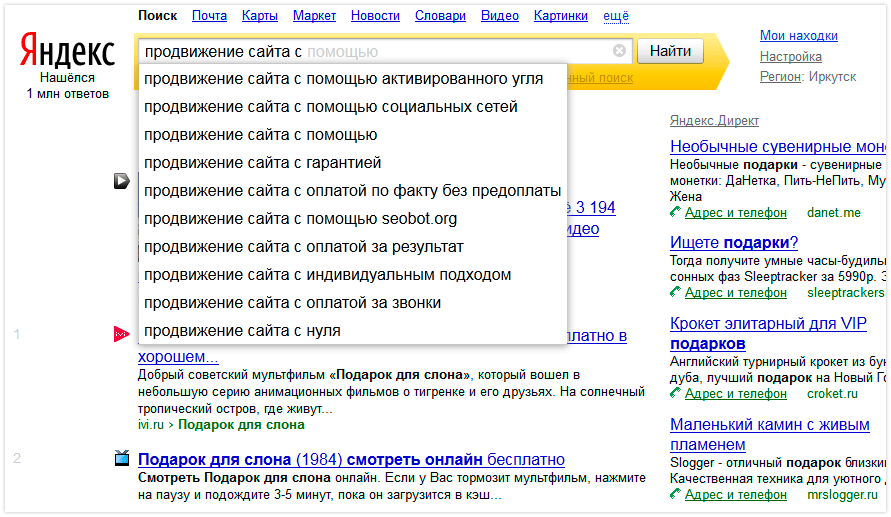Click the mrslogger.ru ad domain
Screen dimensions: 891x517
pyautogui.click(x=842, y=494)
